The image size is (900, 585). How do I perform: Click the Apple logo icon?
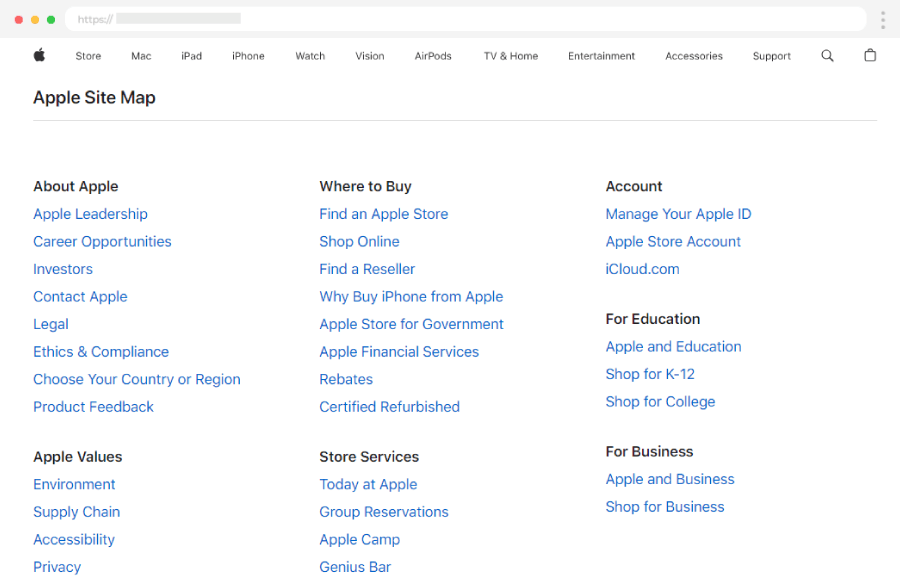click(39, 56)
